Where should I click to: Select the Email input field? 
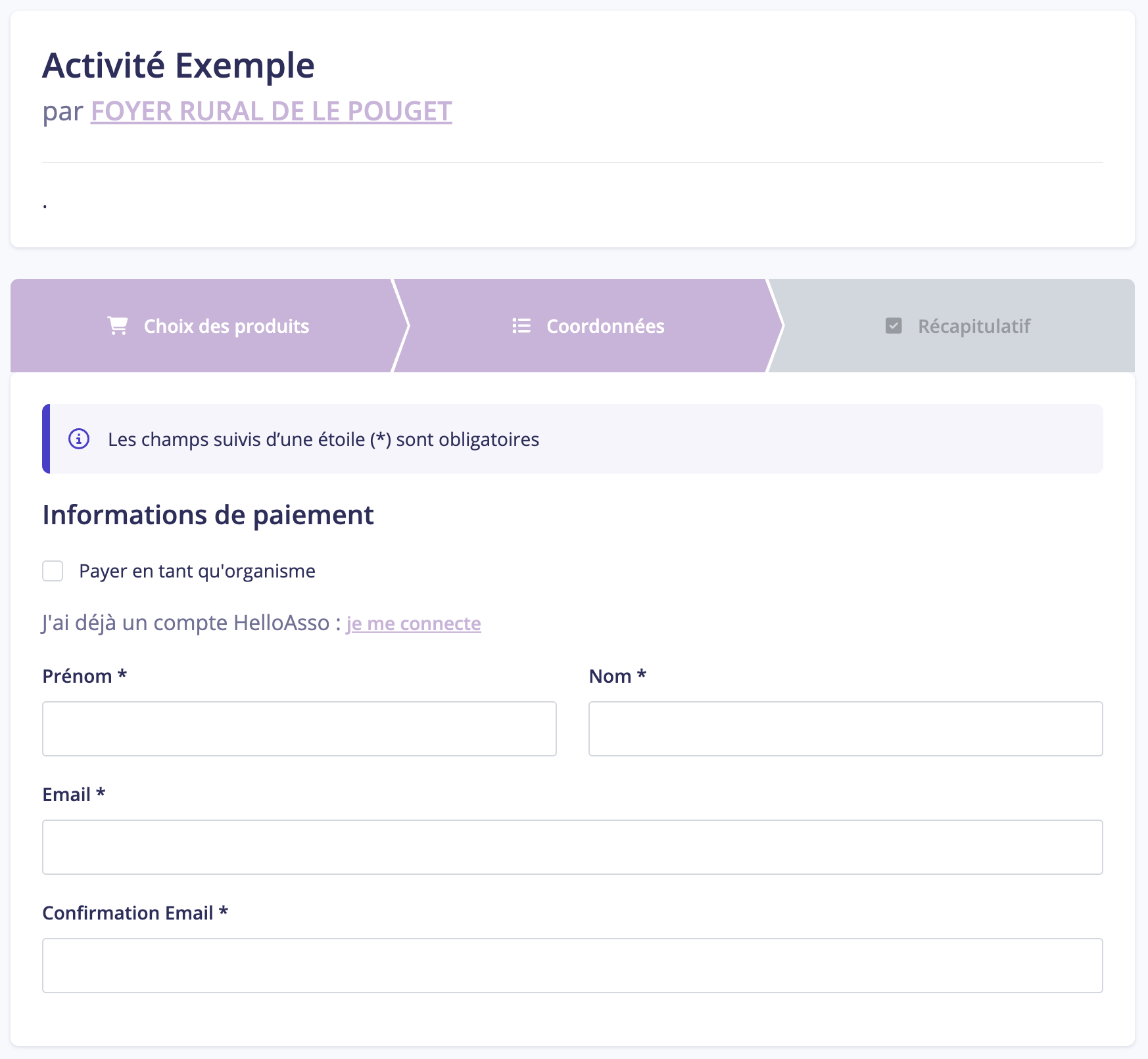573,847
